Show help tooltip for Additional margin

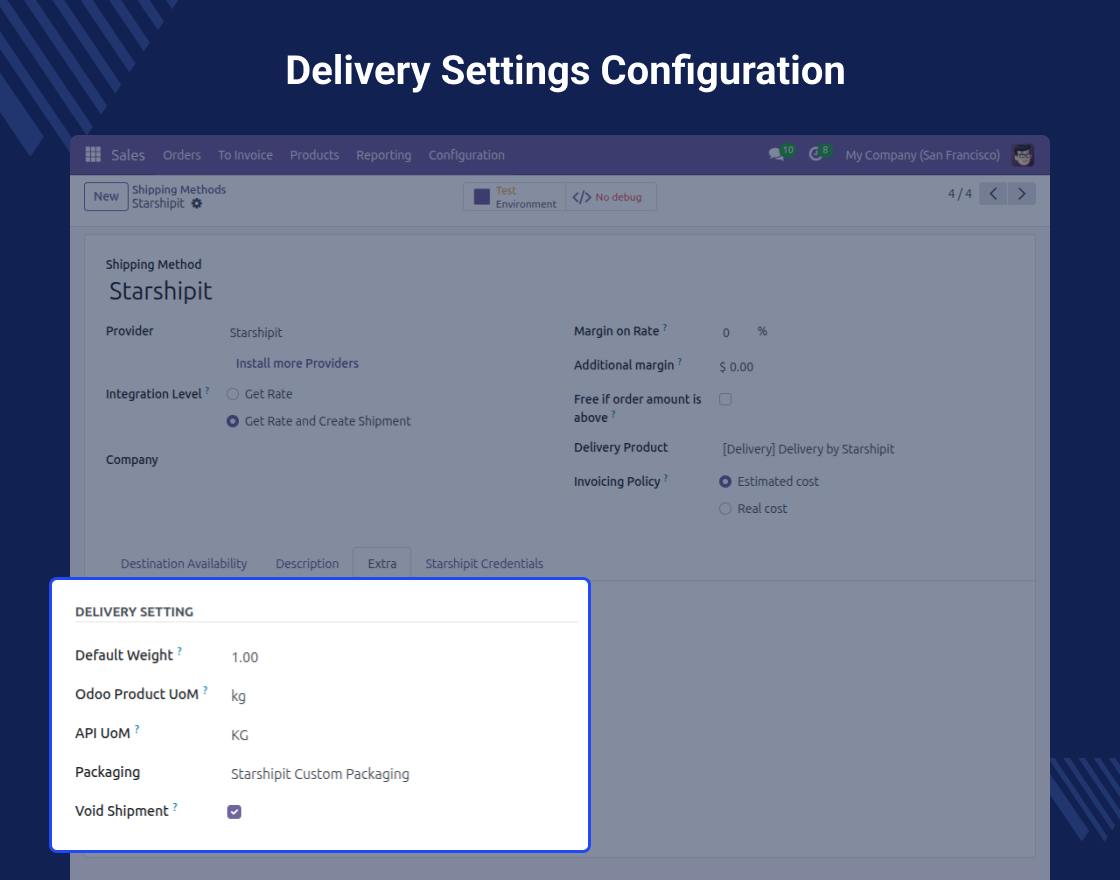point(679,361)
